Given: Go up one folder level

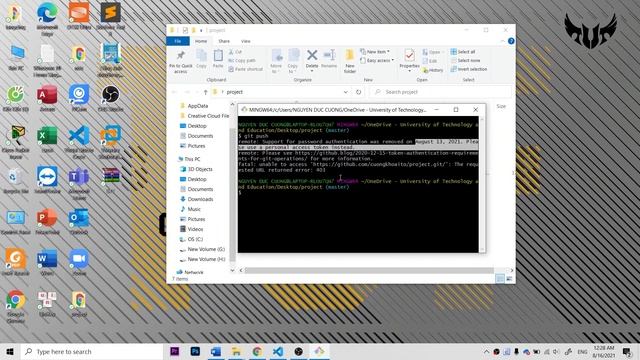Looking at the screenshot, I should (205, 92).
